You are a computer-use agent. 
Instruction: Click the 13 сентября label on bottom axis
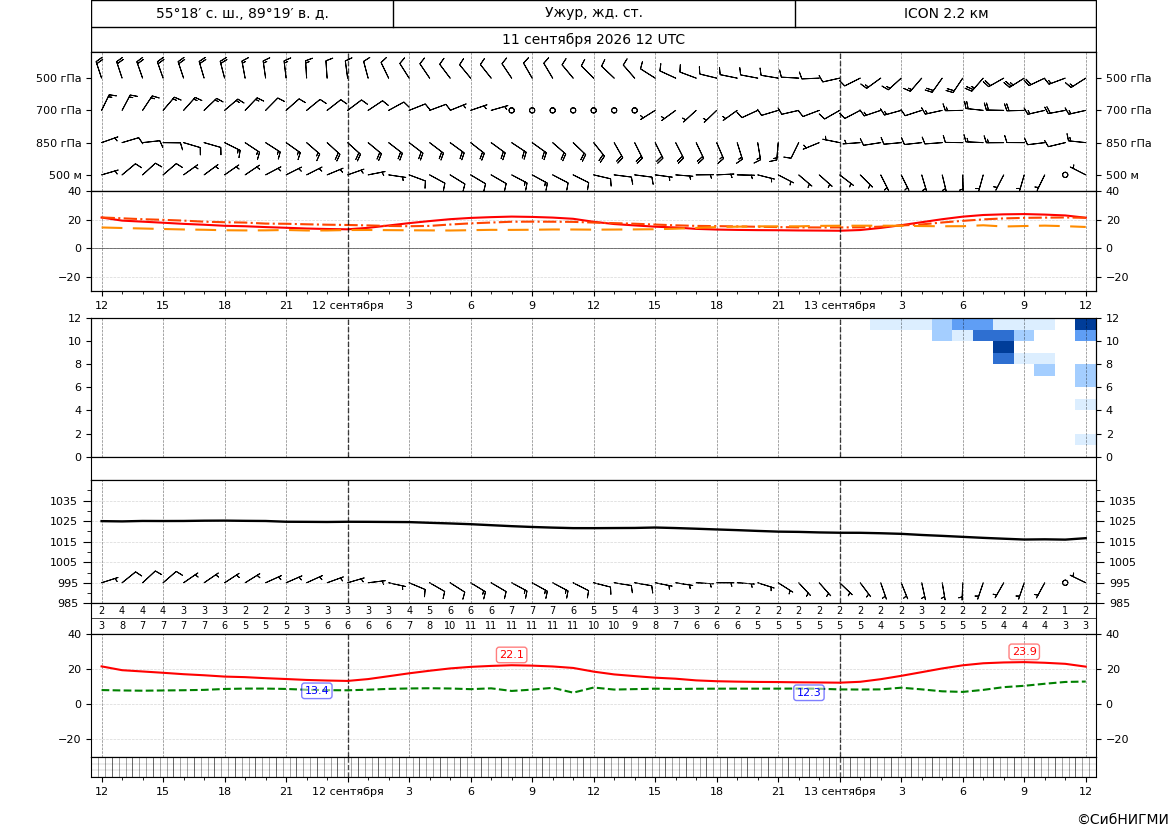(839, 791)
